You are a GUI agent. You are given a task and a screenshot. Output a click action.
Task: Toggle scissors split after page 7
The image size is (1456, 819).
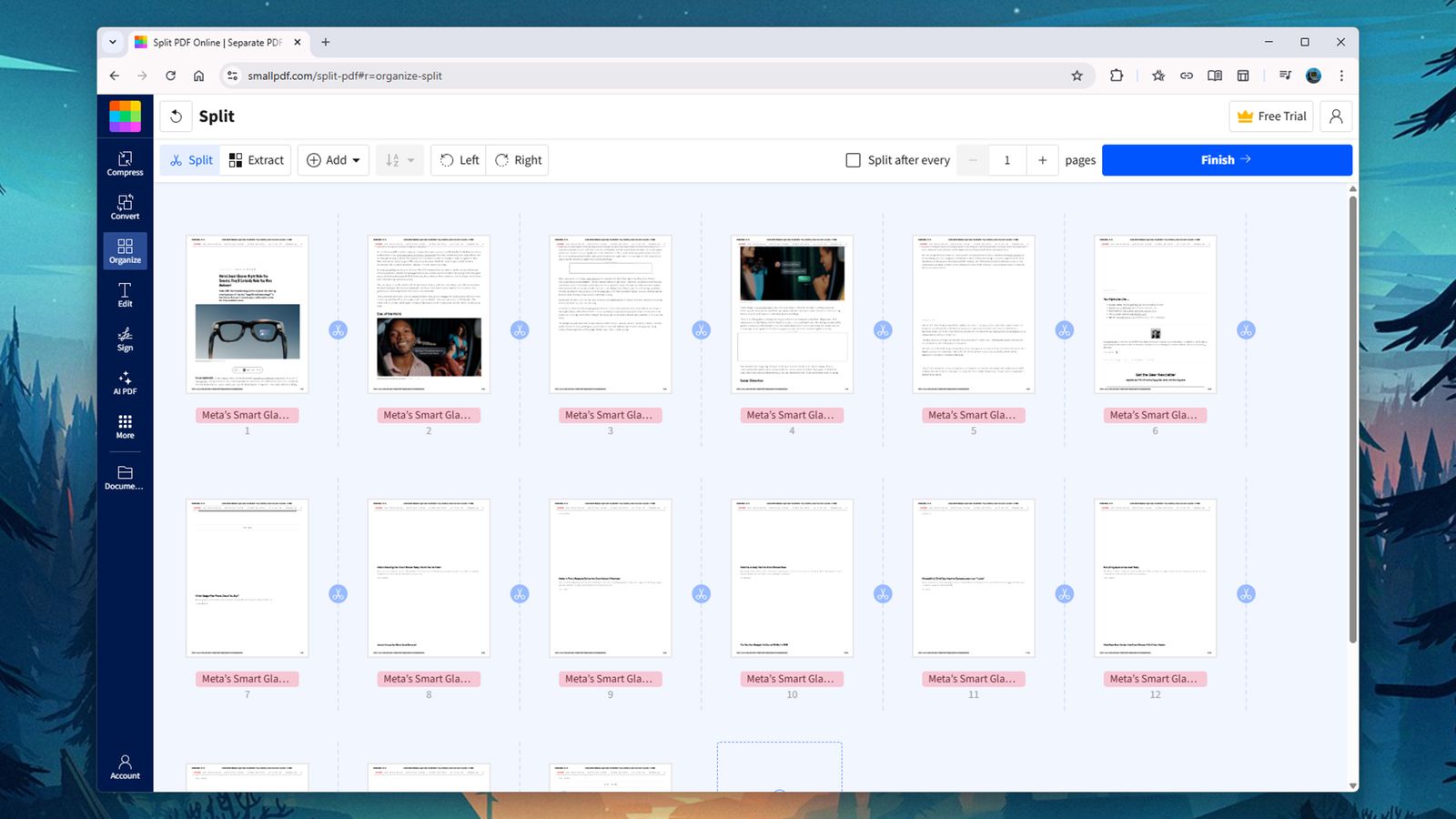click(338, 594)
